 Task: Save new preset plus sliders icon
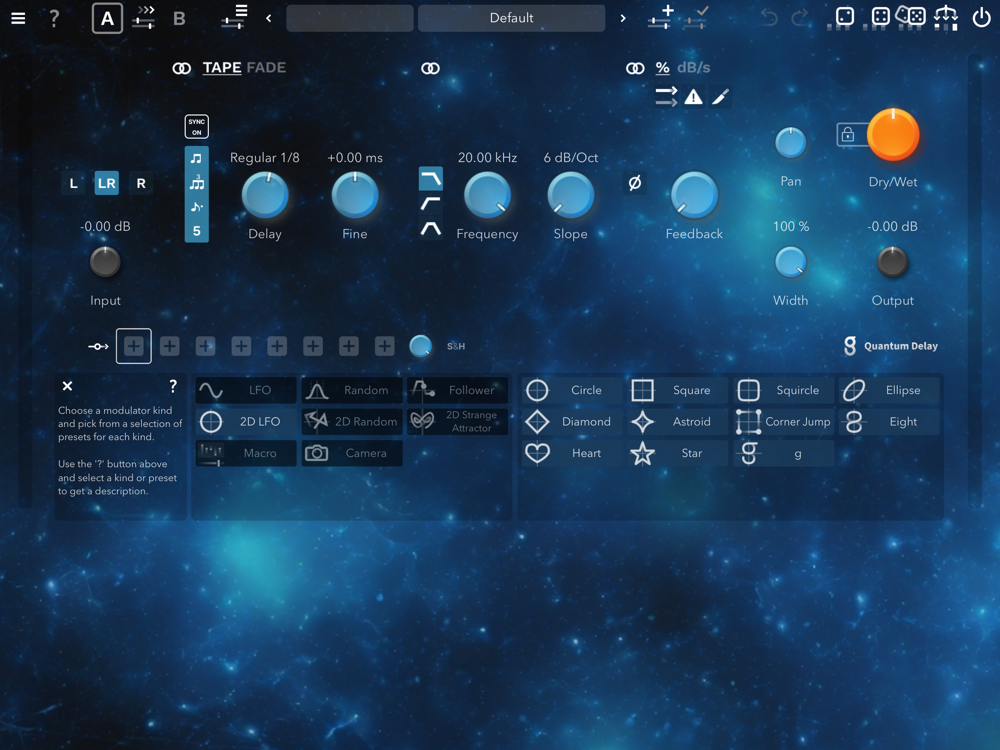point(661,17)
